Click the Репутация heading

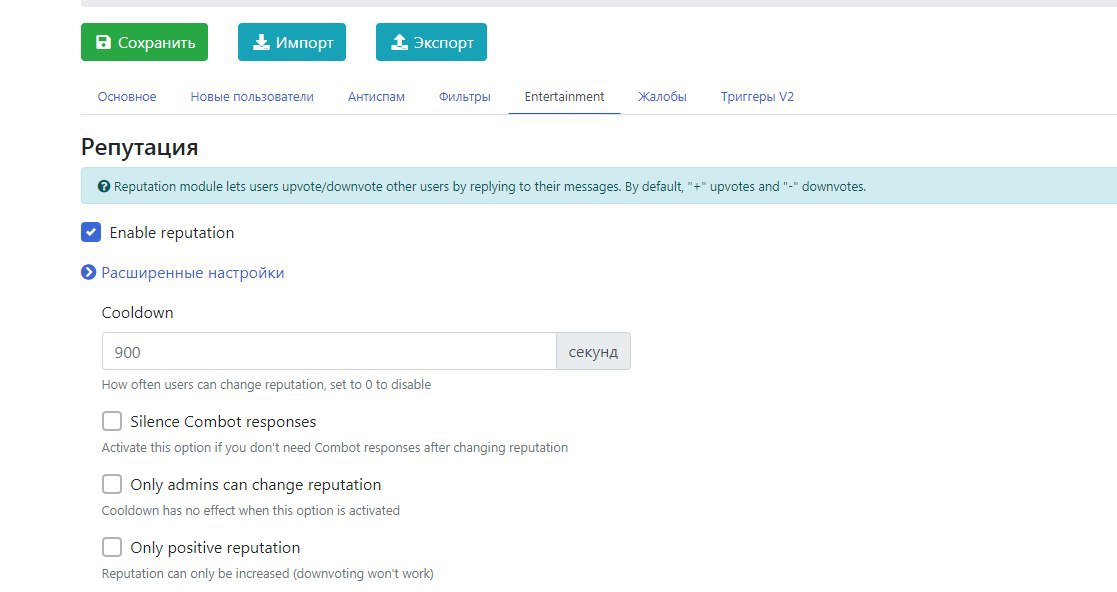click(140, 147)
